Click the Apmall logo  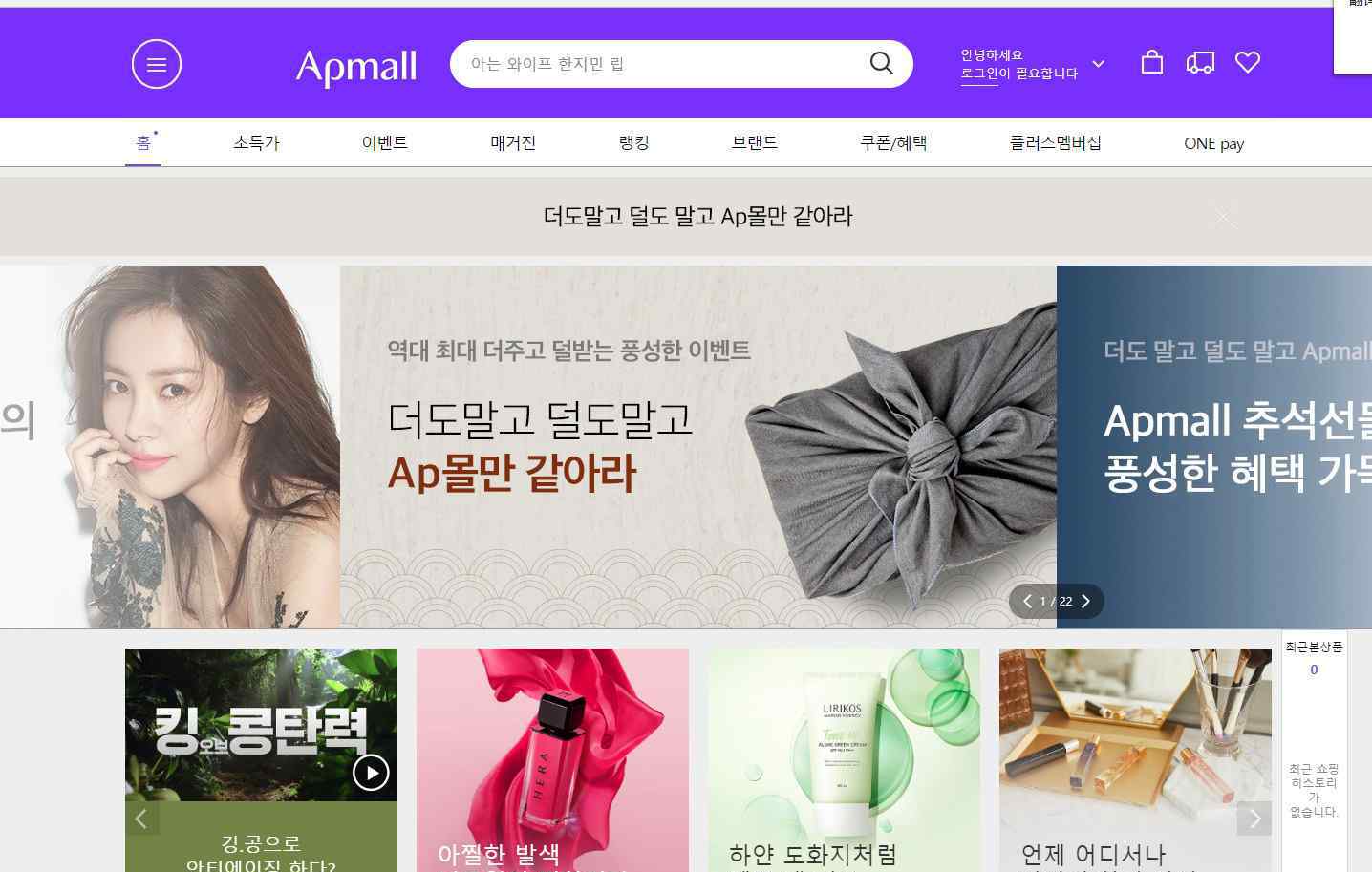pos(356,67)
